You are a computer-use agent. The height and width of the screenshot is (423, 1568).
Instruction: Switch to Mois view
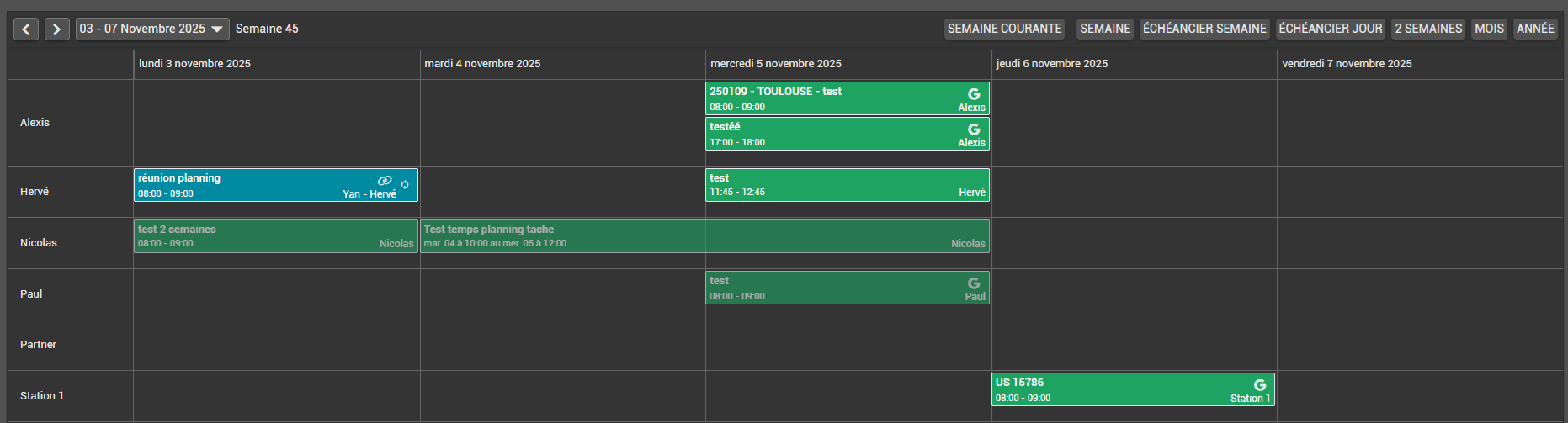[1489, 29]
